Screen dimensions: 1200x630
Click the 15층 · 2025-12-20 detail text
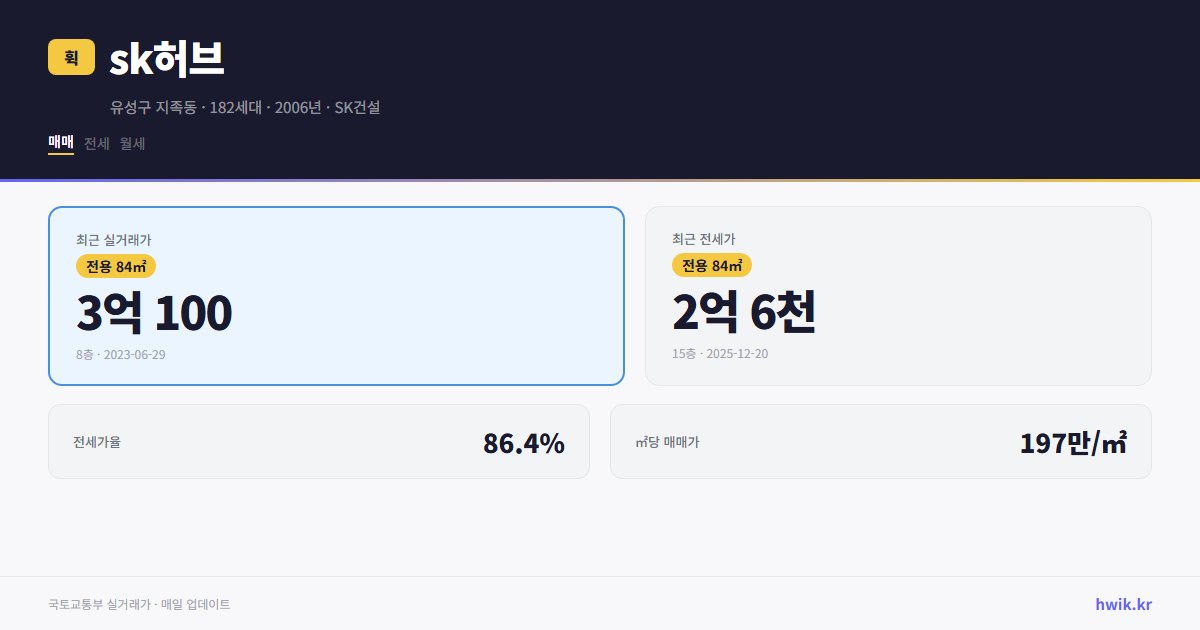click(719, 354)
